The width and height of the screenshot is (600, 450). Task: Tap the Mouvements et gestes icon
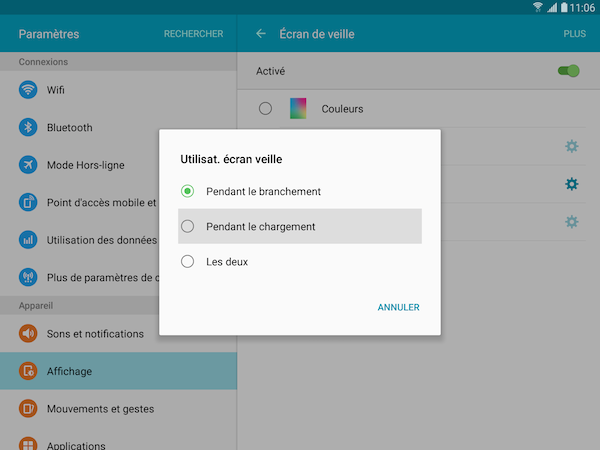tap(28, 409)
